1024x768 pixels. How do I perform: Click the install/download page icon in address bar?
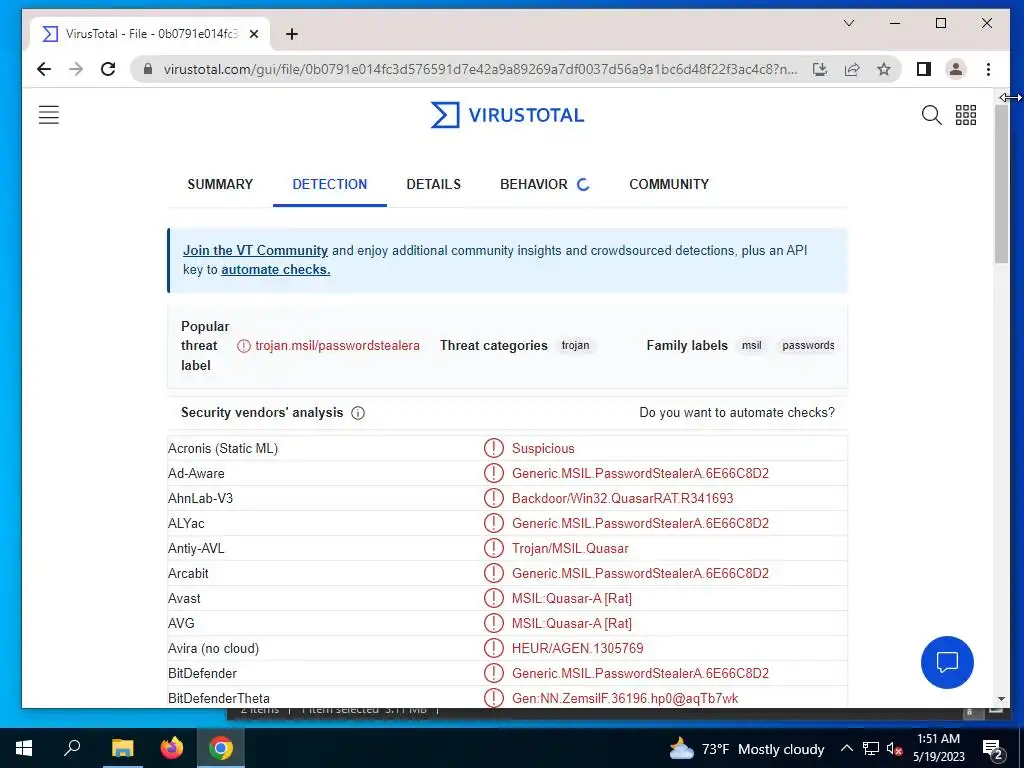(x=820, y=69)
